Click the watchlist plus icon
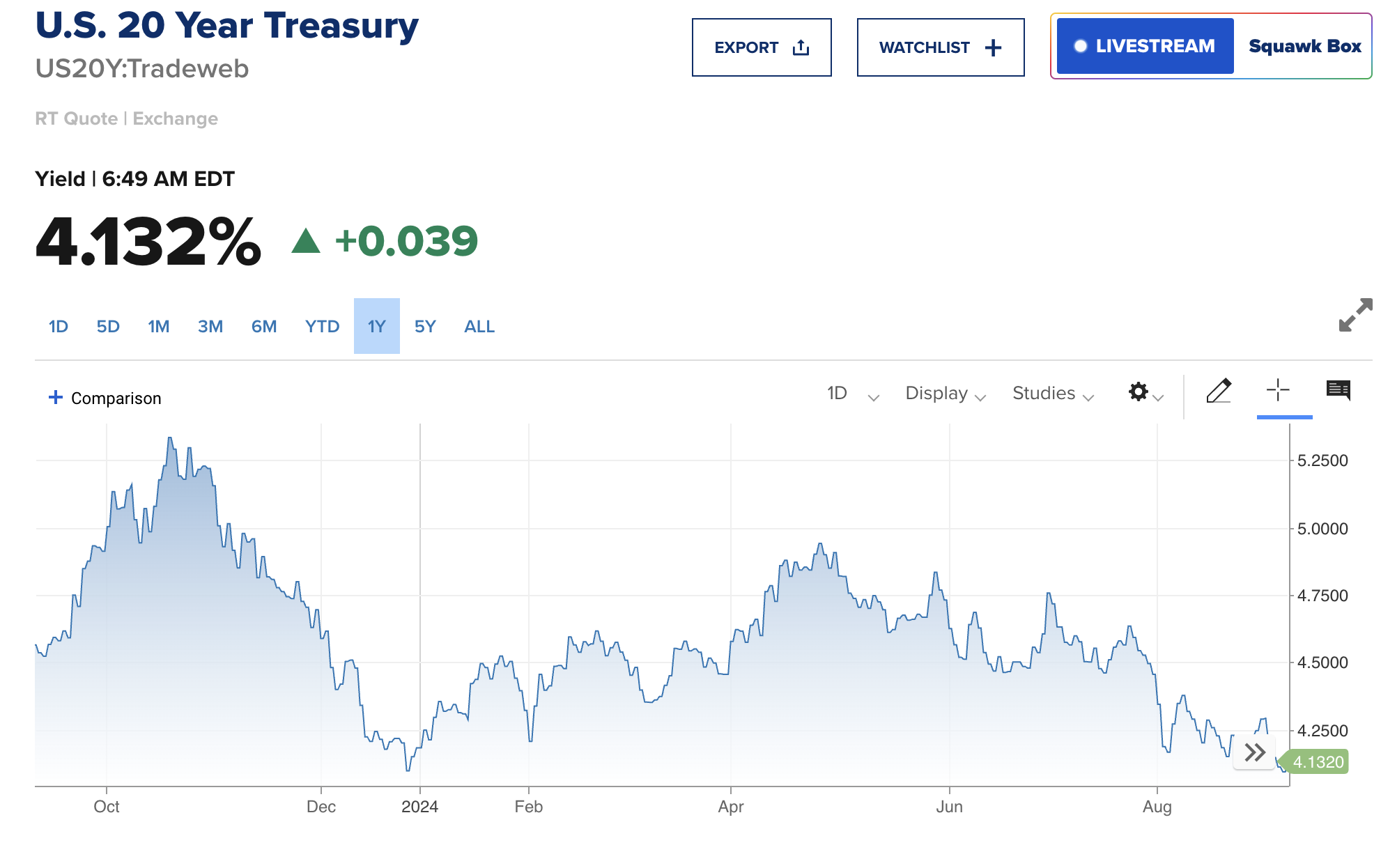The height and width of the screenshot is (868, 1381). [x=993, y=47]
